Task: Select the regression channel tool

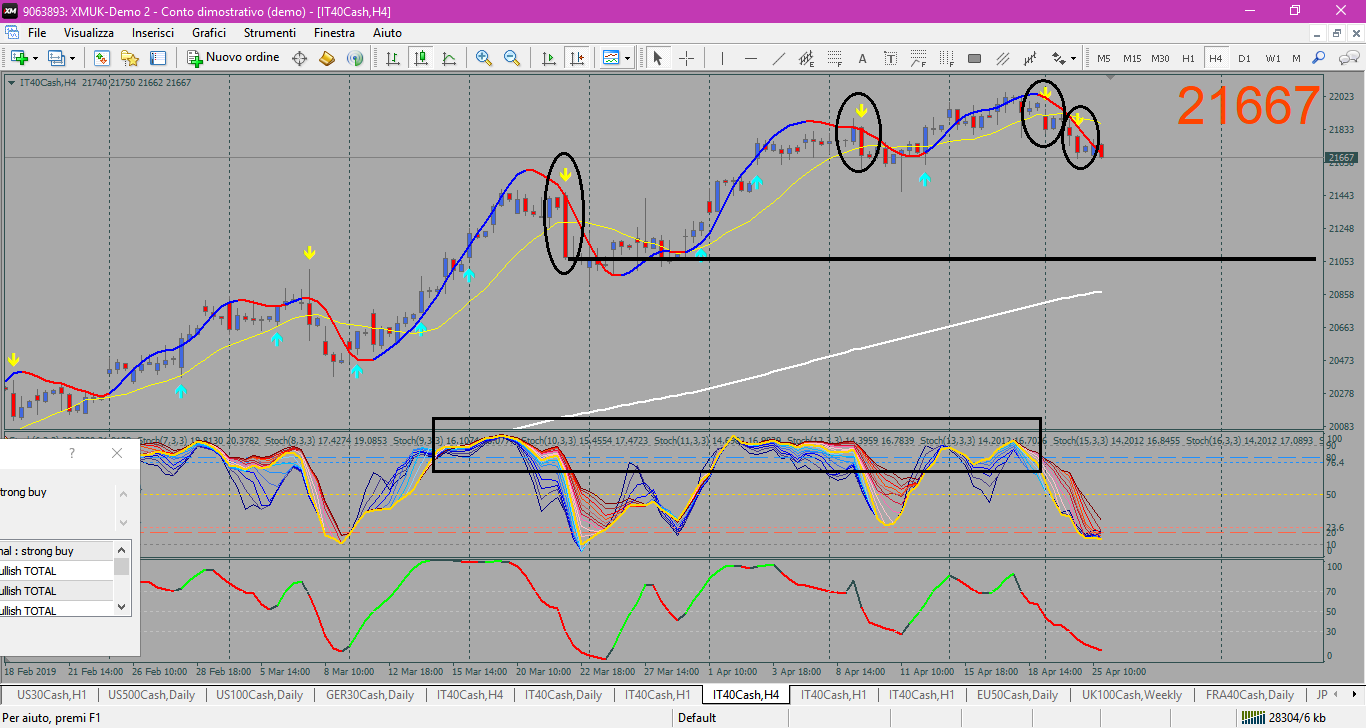Action: 1030,58
